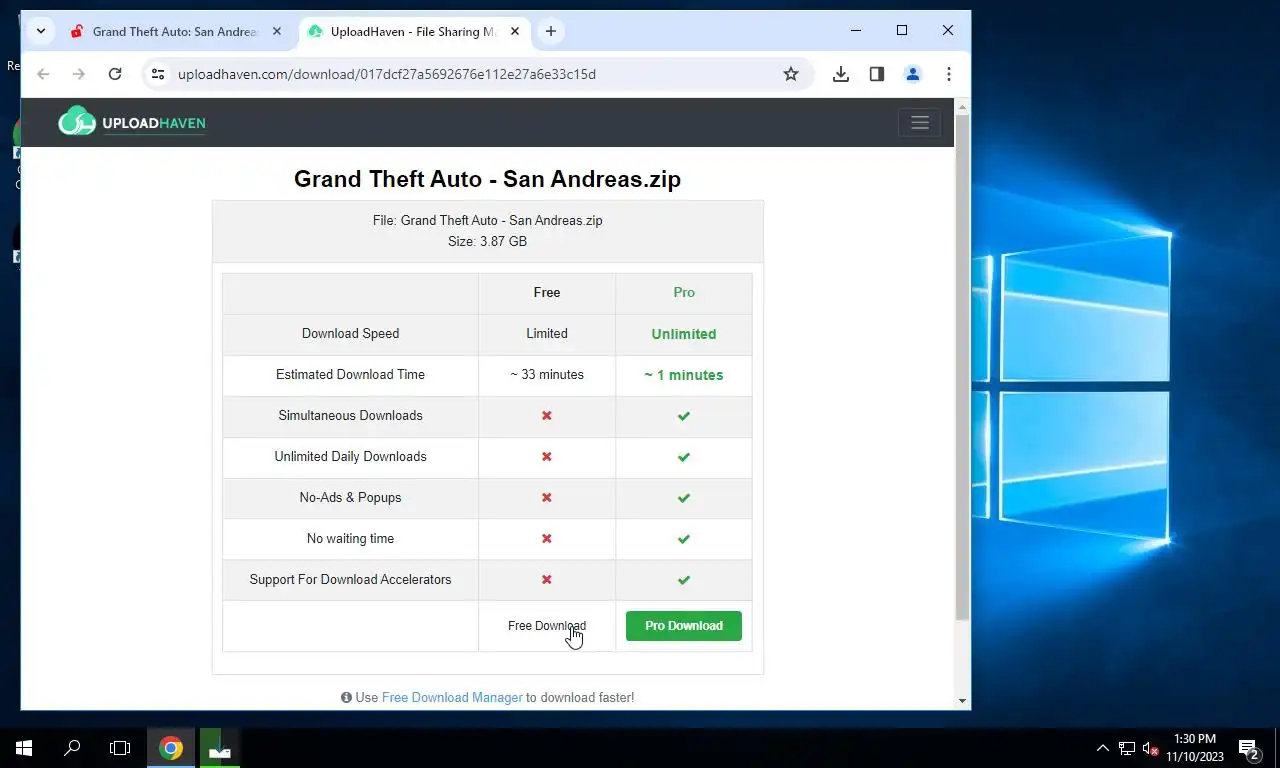Open Chrome three-dot menu

(x=949, y=74)
